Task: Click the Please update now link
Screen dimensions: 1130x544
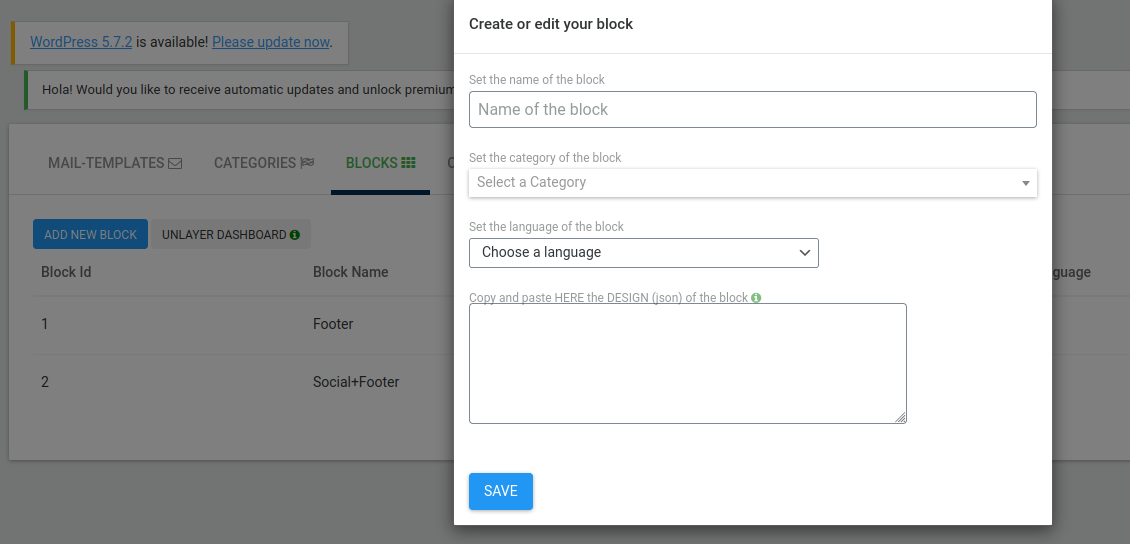Action: click(270, 42)
